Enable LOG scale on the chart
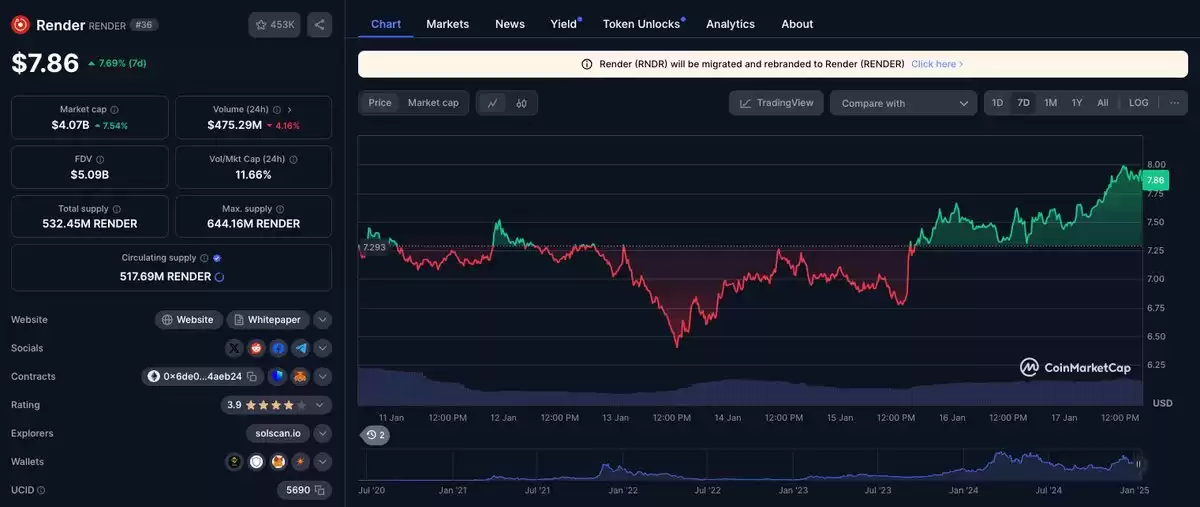 click(x=1138, y=103)
